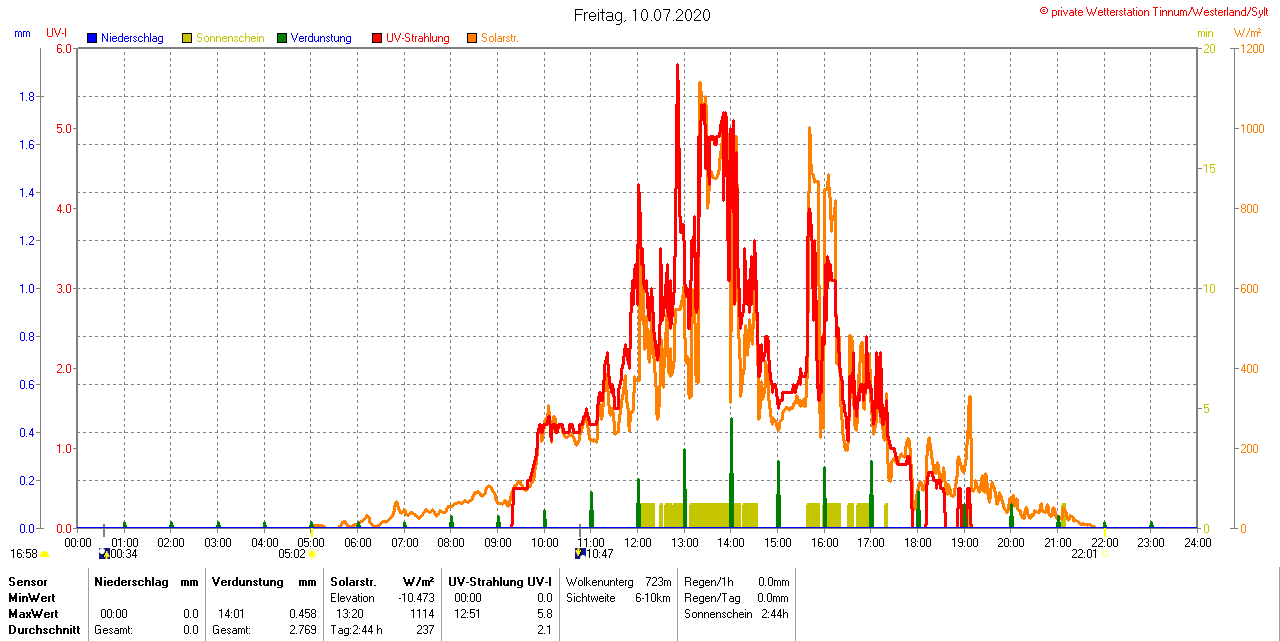The image size is (1280, 641).
Task: Click the yellow min axis unit label
Action: pyautogui.click(x=1205, y=33)
